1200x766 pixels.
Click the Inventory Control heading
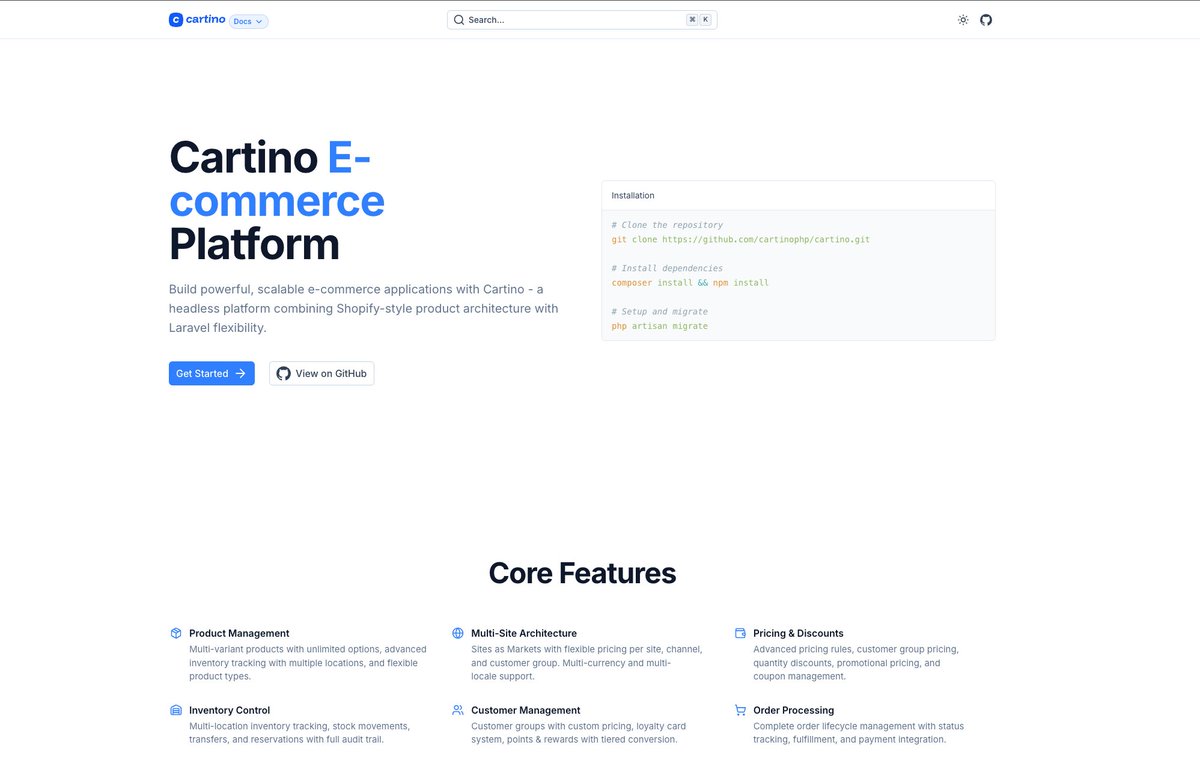[229, 710]
